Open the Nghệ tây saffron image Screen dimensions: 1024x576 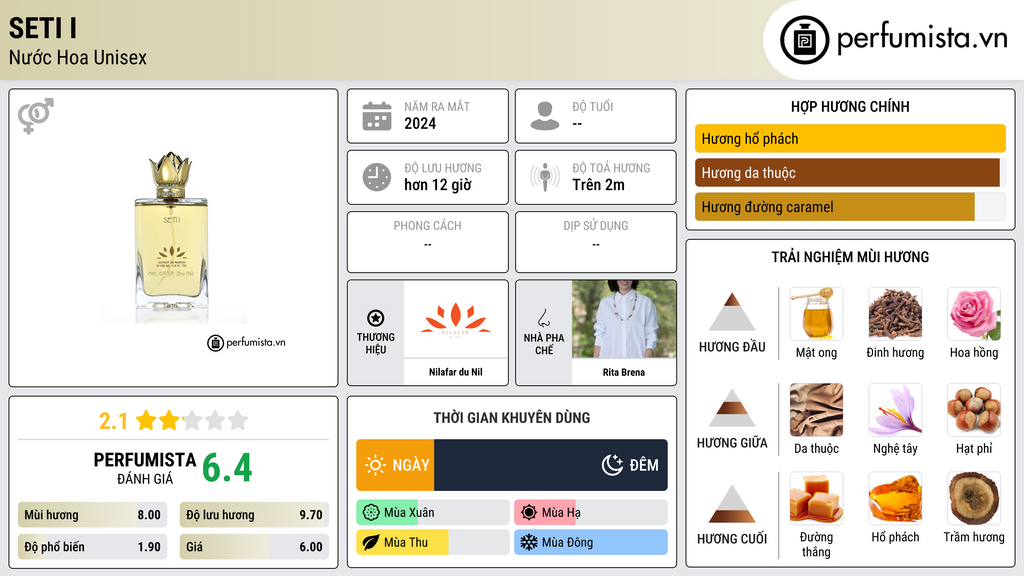[895, 409]
